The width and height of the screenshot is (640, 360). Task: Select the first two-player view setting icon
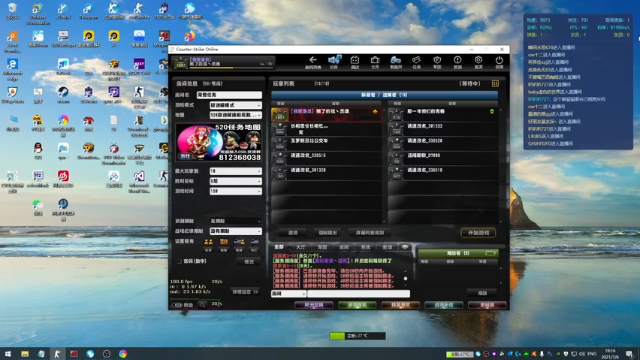[x=209, y=242]
